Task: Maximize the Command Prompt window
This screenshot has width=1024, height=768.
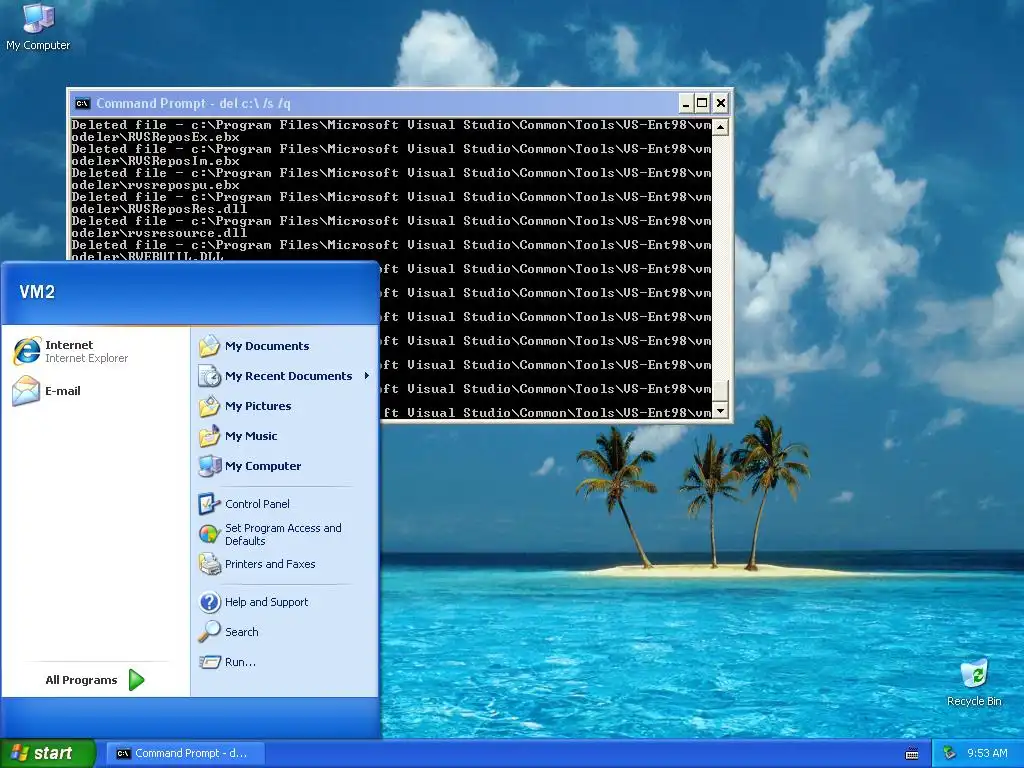Action: (x=702, y=103)
